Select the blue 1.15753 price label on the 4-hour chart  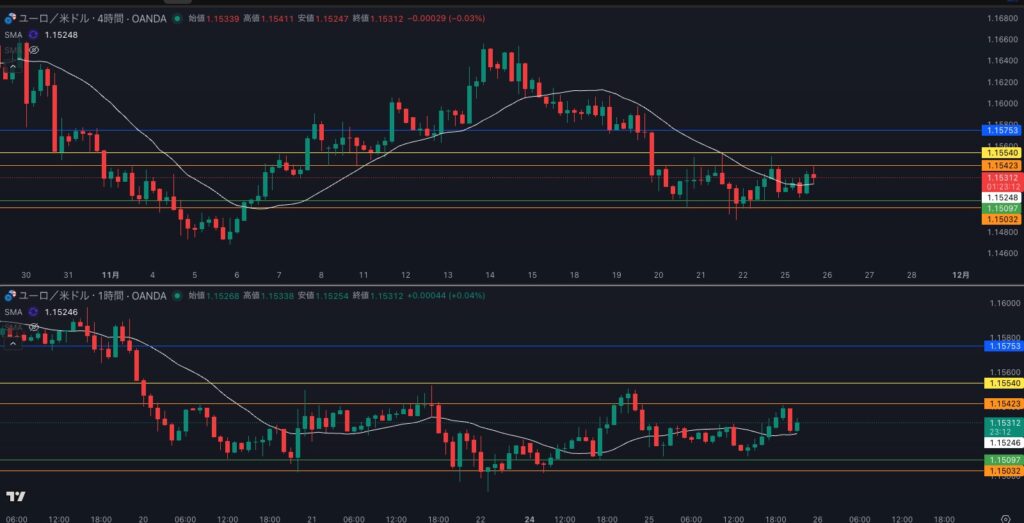point(1001,130)
